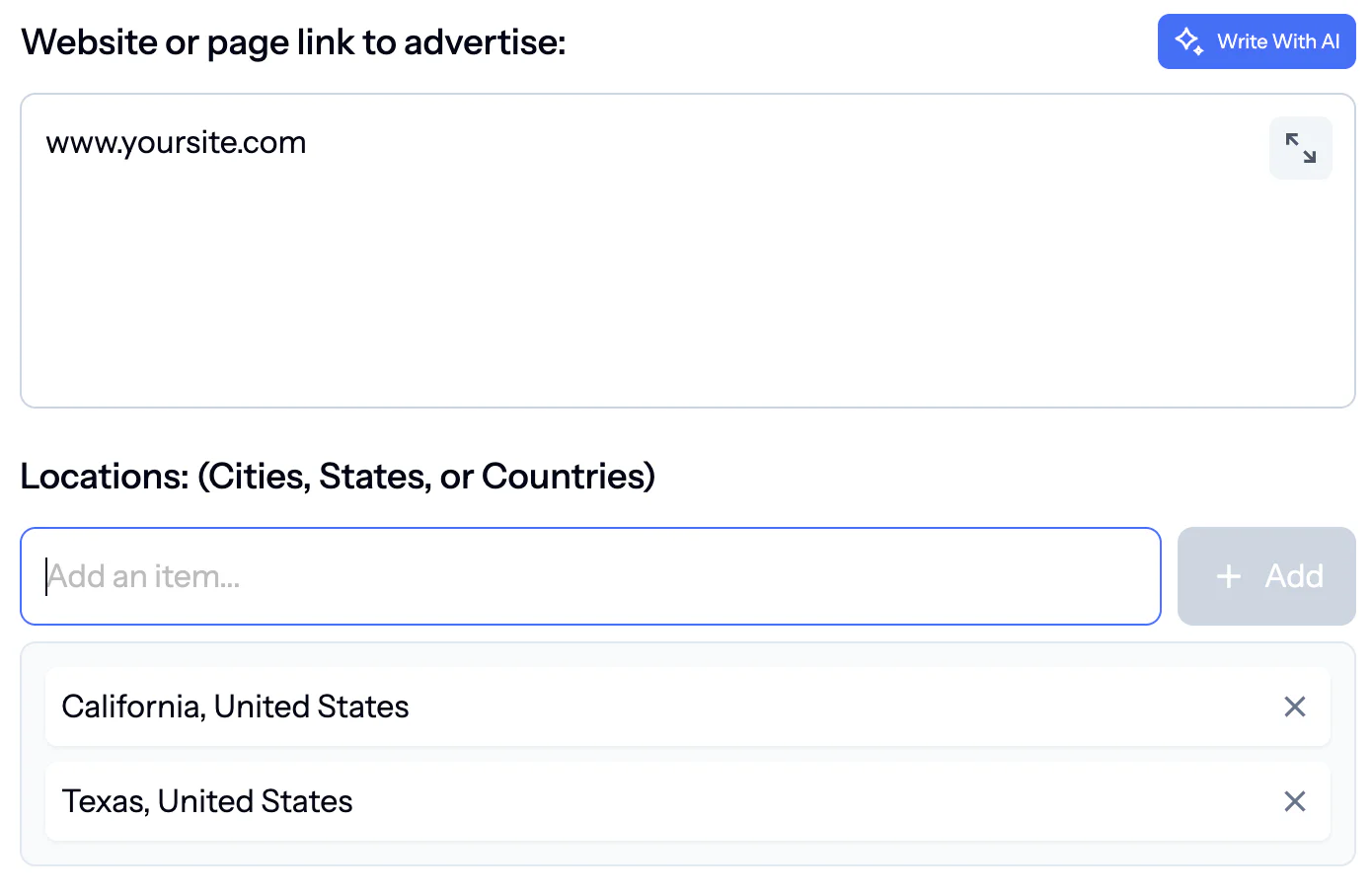The image size is (1372, 894).
Task: Select the www.yoursite.com text in the box
Action: 176,142
